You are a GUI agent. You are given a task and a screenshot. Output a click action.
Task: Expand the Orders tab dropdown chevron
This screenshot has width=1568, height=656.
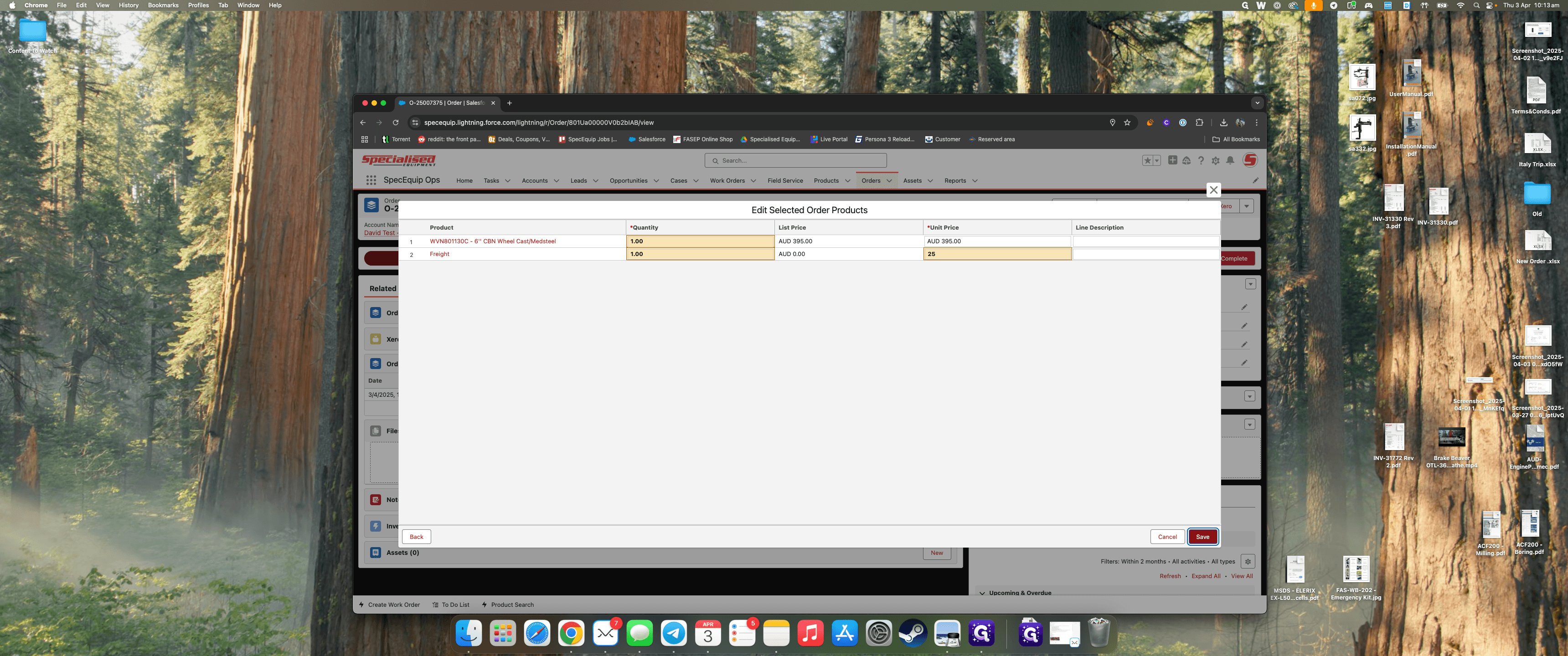coord(889,181)
